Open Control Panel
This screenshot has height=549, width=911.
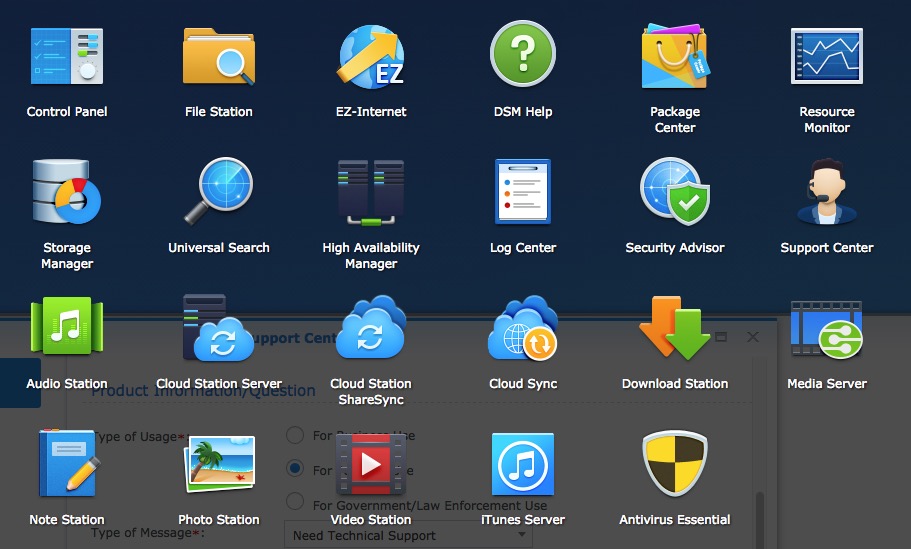point(67,56)
